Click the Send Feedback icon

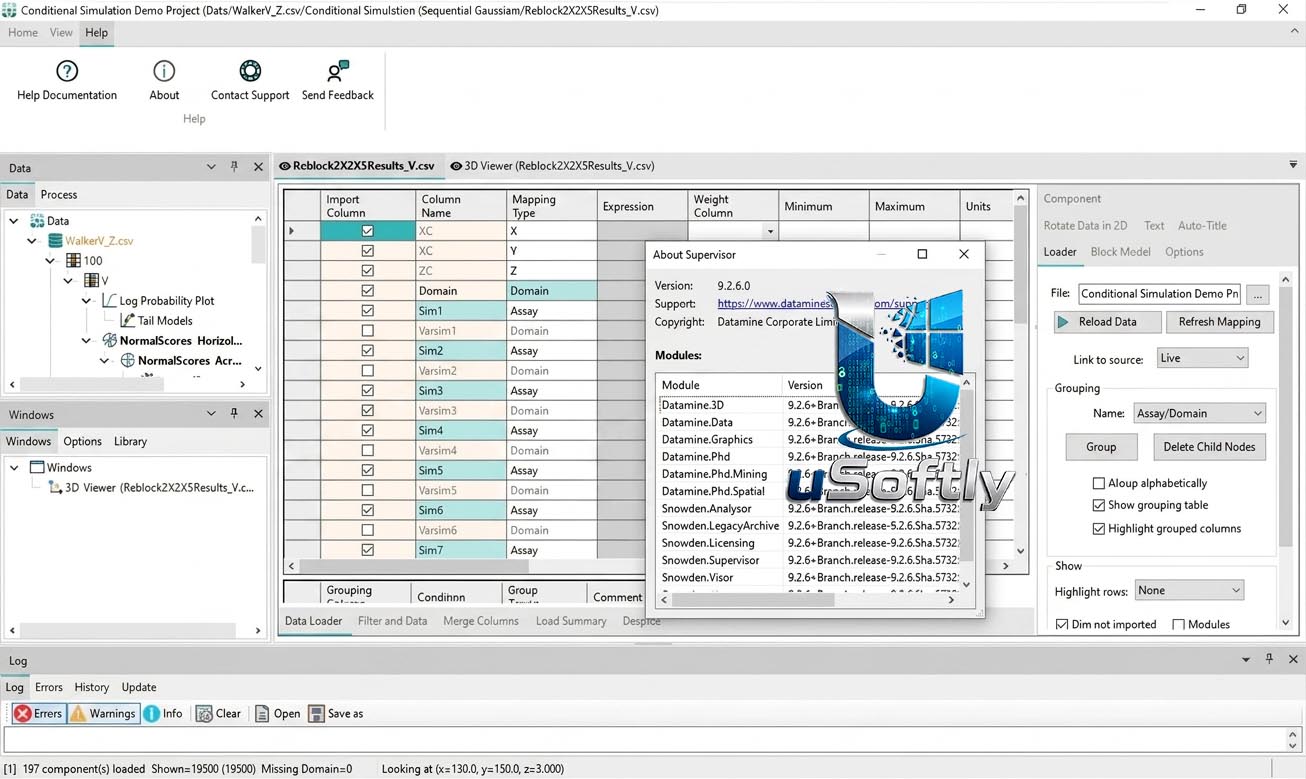coord(338,71)
